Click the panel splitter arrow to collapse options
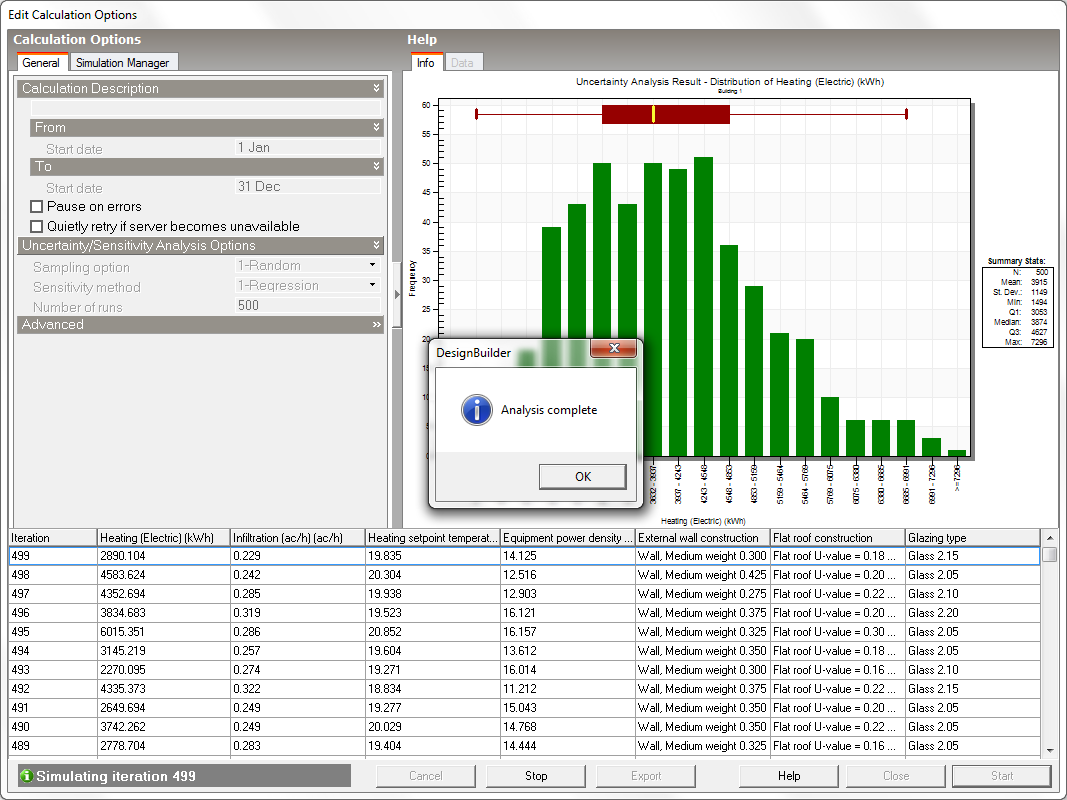This screenshot has width=1067, height=800. tap(397, 294)
